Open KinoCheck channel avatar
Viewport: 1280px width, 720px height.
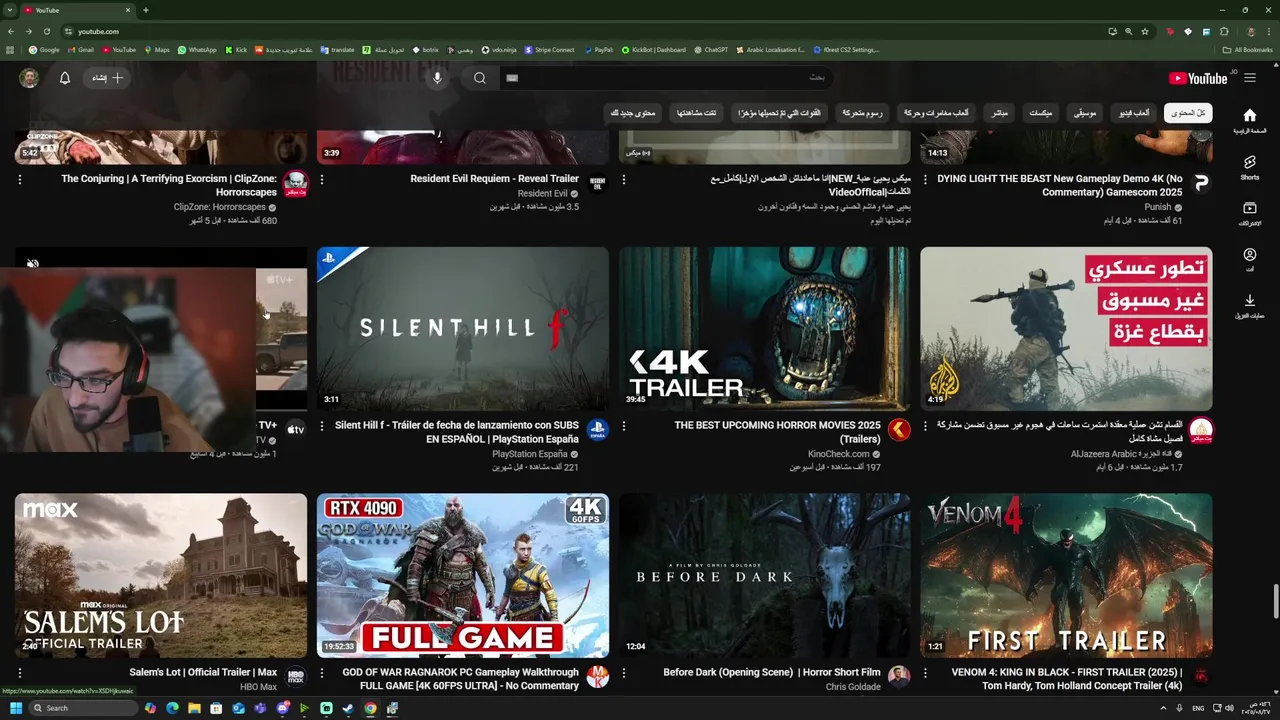[x=899, y=430]
